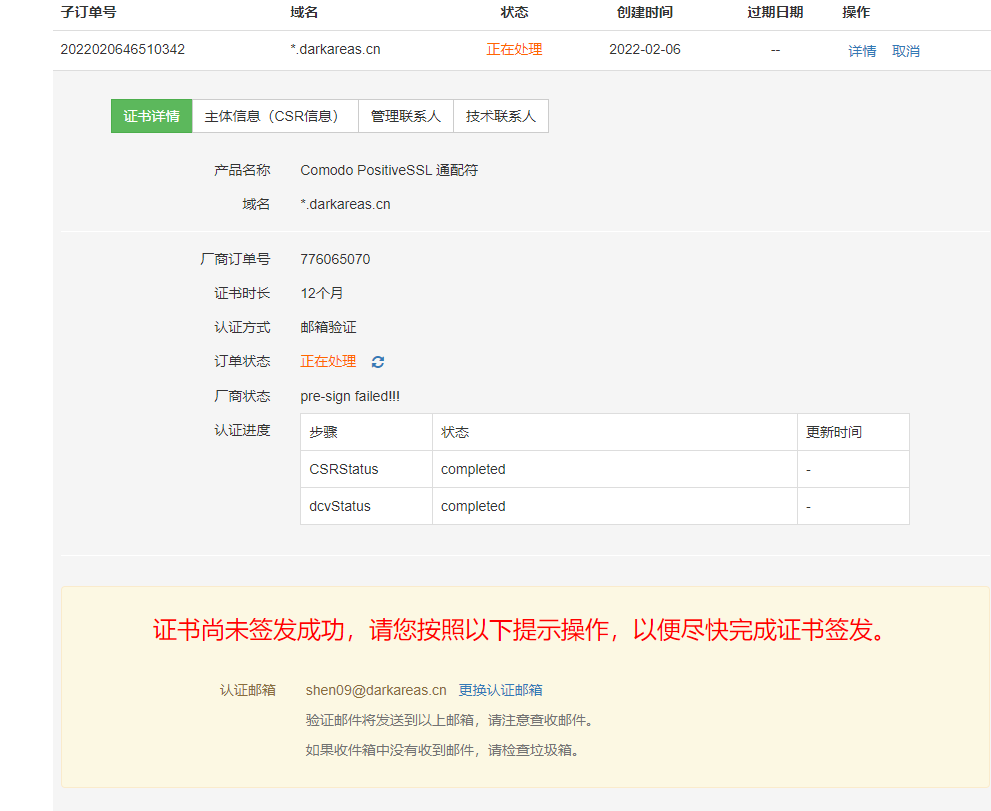Click the 子订单号 column header
991x811 pixels.
(89, 12)
